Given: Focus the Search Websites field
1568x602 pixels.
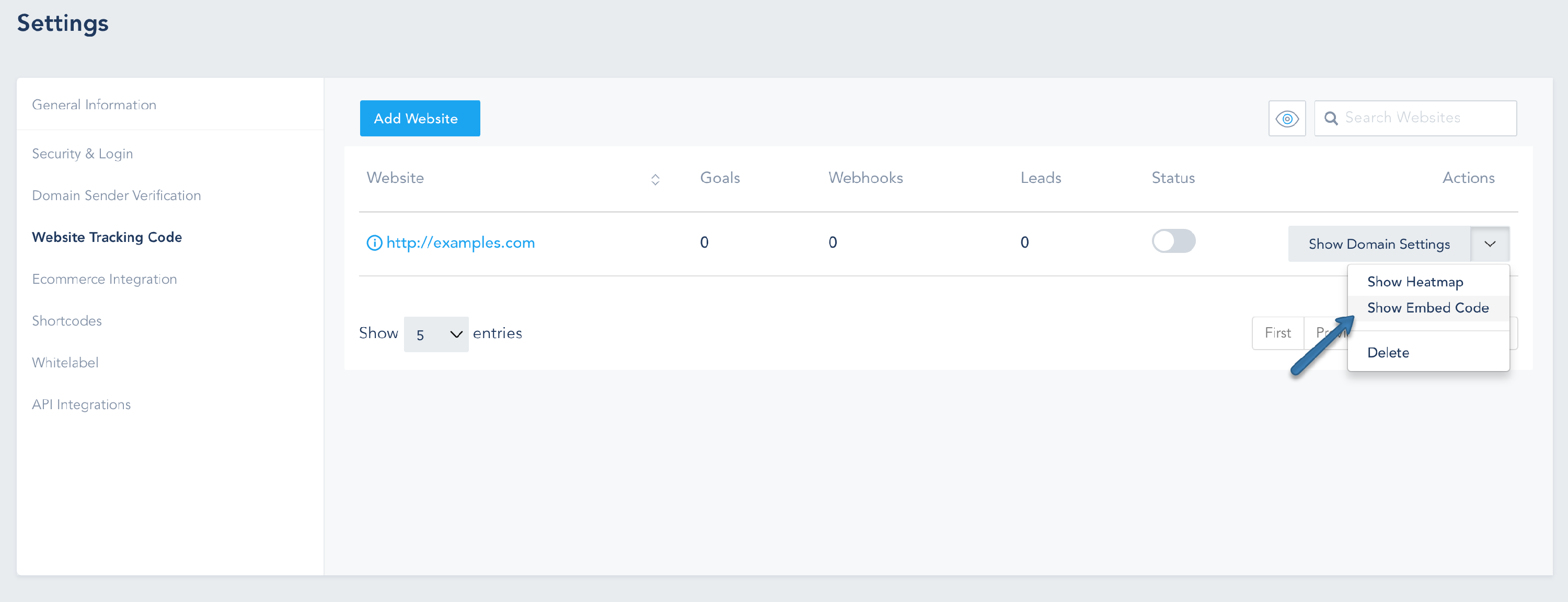Looking at the screenshot, I should pyautogui.click(x=1424, y=118).
